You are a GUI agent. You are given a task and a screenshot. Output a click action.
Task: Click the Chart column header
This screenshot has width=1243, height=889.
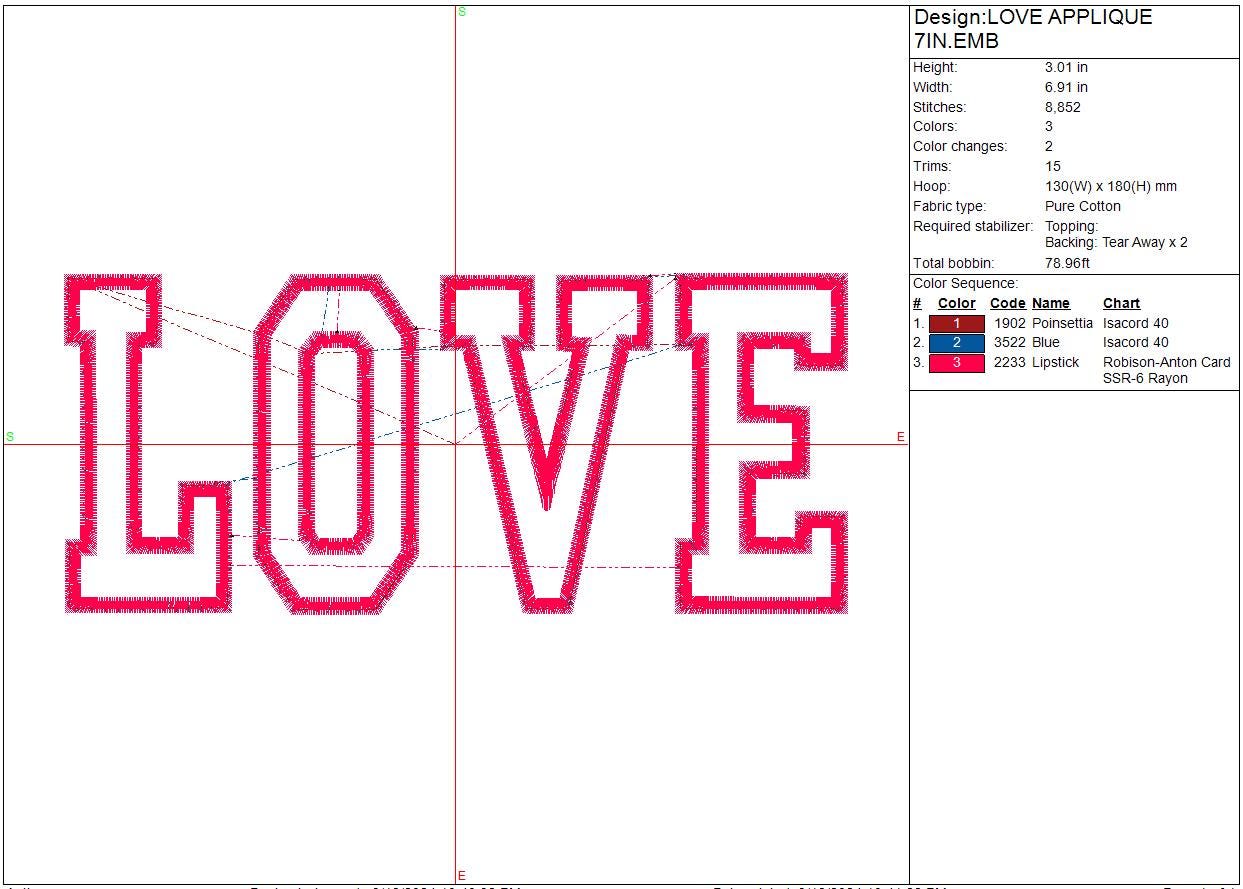pyautogui.click(x=1121, y=303)
